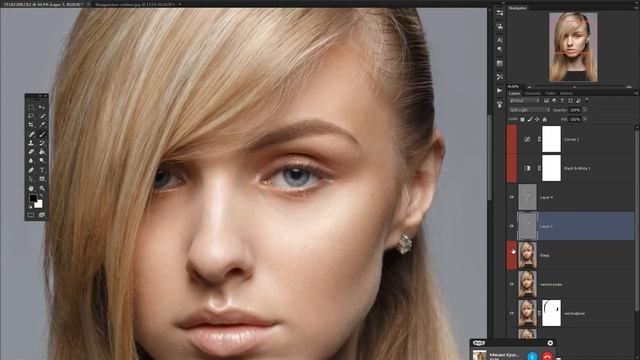Select the Dodge tool
This screenshot has height=360, width=640.
pyautogui.click(x=42, y=161)
